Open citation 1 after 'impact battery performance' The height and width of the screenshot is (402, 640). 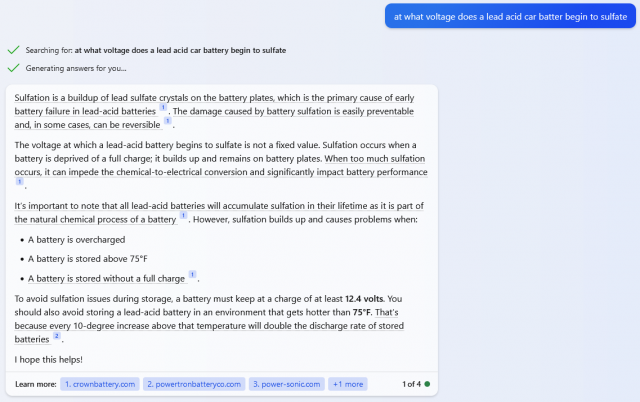click(x=19, y=182)
